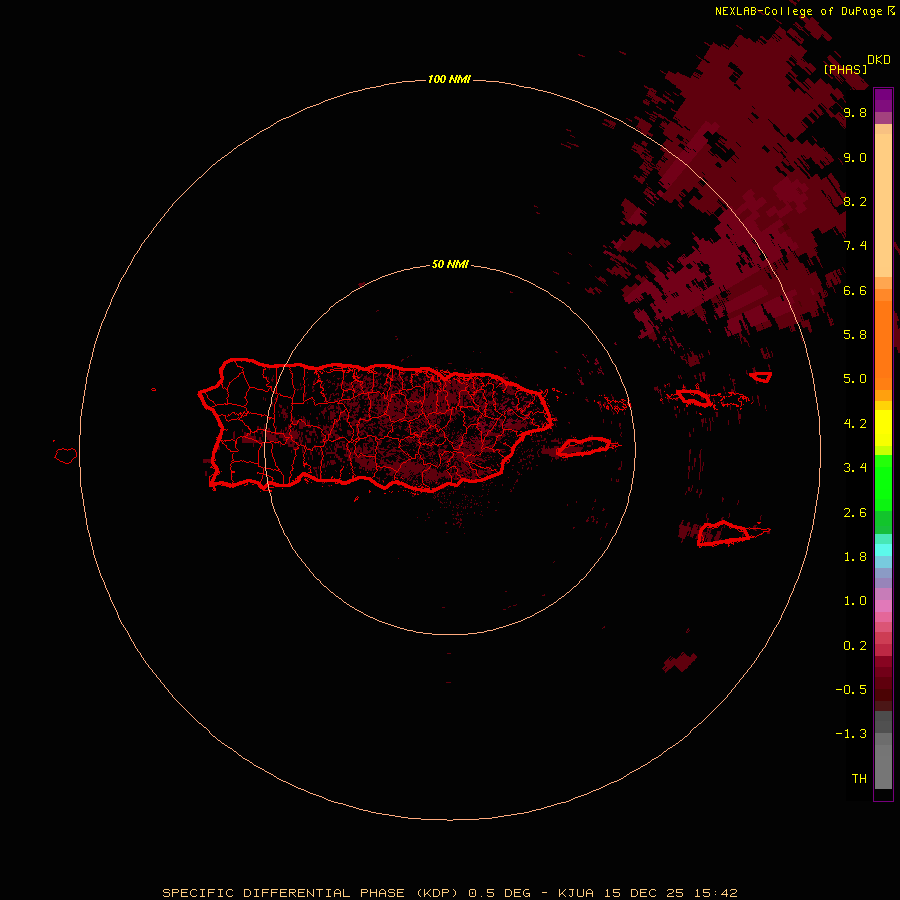This screenshot has width=900, height=900.
Task: Click the St. Thomas island outline
Action: [x=693, y=397]
